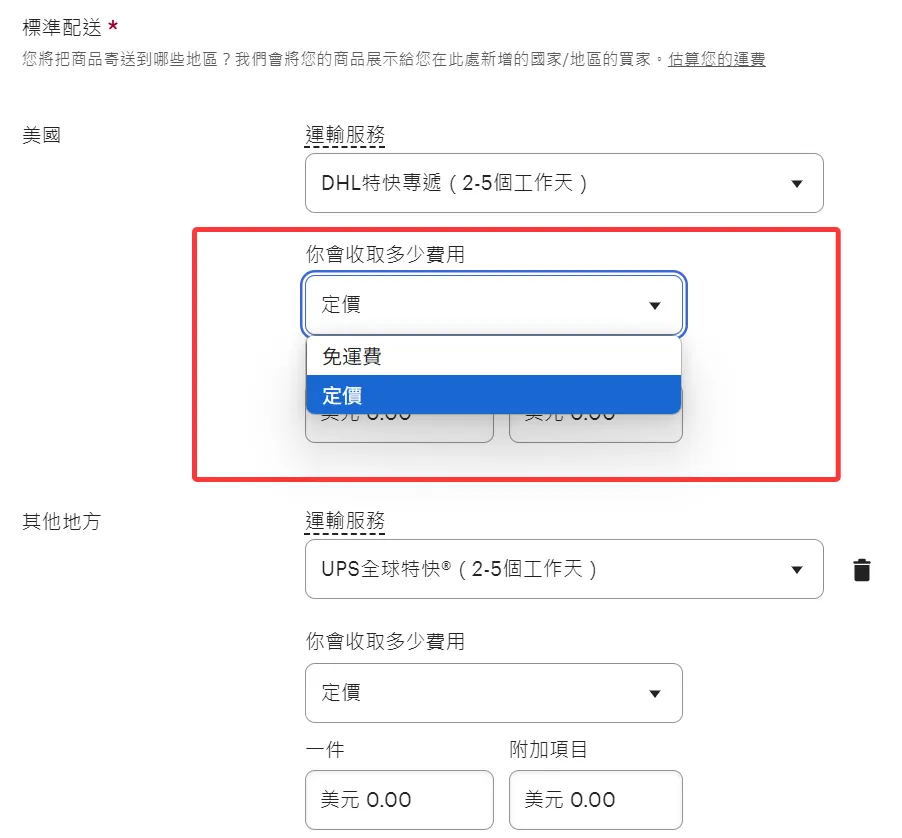Click the 標準配送 section heading
The image size is (902, 838).
click(x=62, y=28)
